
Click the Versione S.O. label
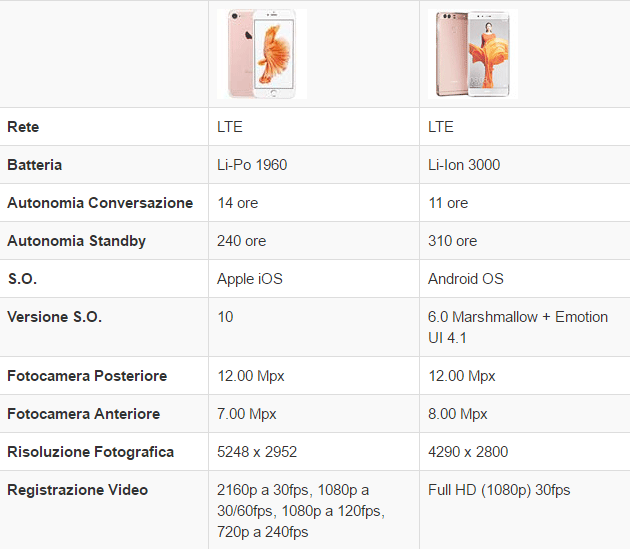pyautogui.click(x=55, y=317)
